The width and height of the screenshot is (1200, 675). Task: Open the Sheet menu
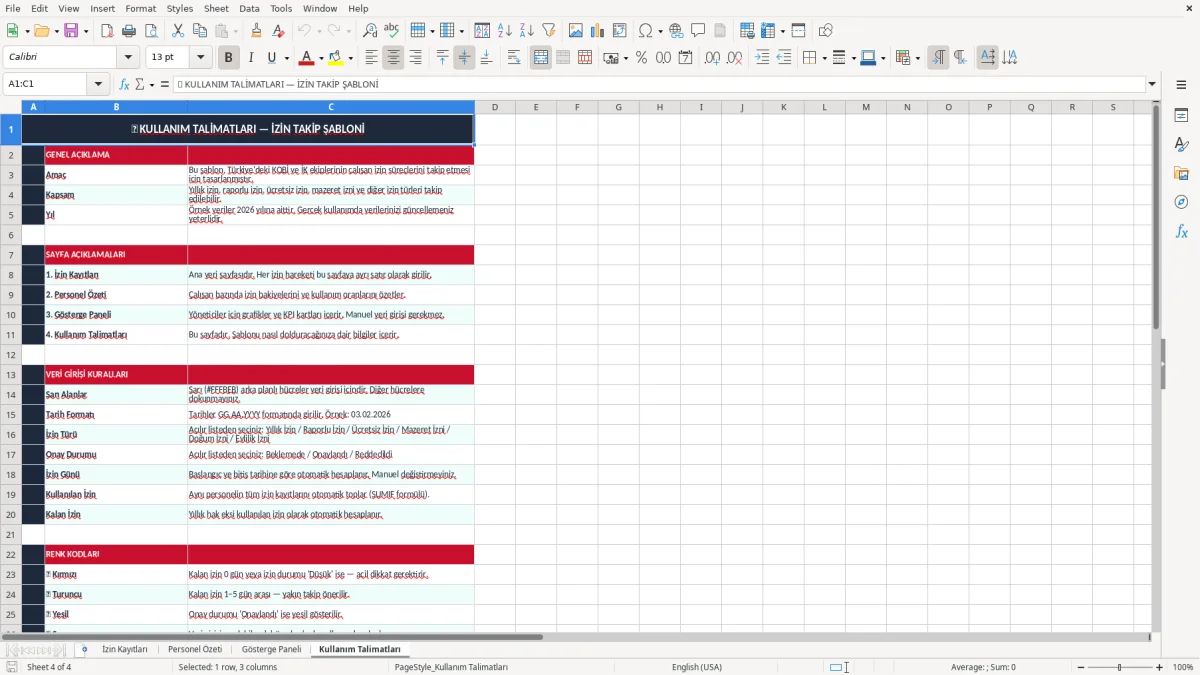pos(216,8)
